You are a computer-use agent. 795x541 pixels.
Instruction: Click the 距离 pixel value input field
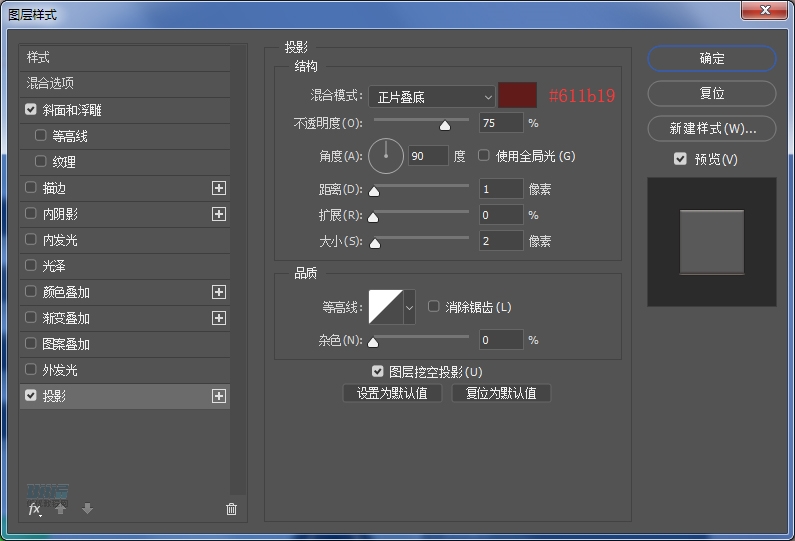point(500,189)
